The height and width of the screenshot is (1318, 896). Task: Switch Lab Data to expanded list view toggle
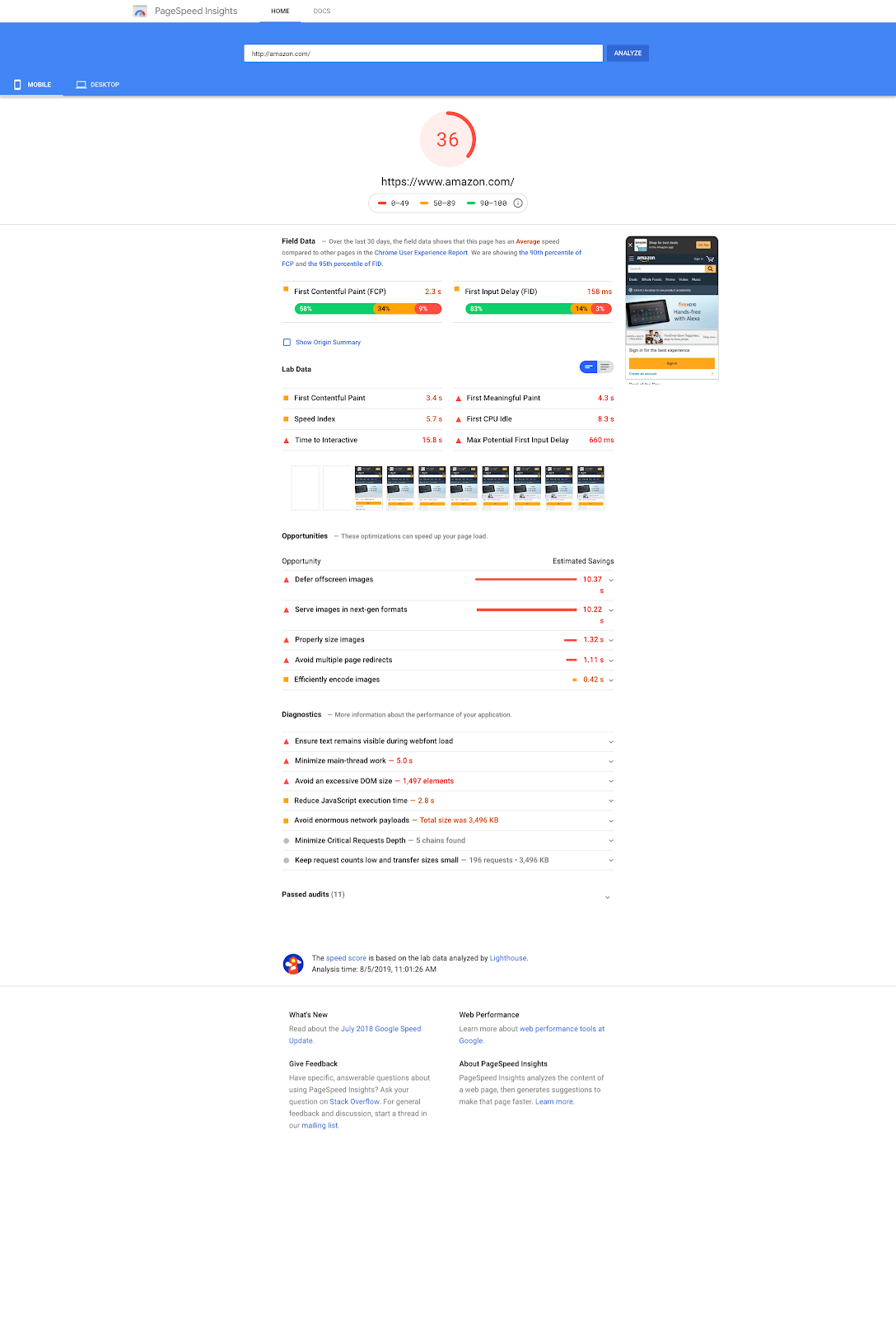pos(605,367)
